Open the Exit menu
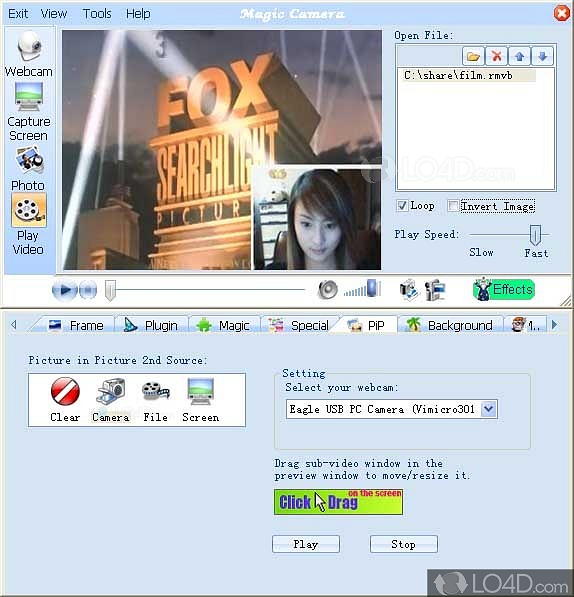The width and height of the screenshot is (574, 597). (18, 14)
